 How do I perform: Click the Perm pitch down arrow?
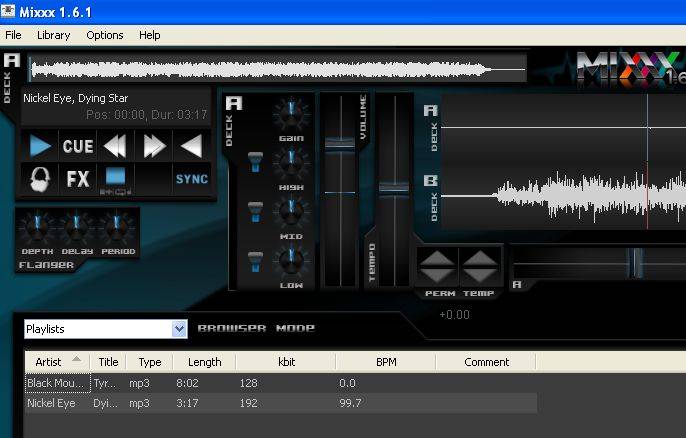click(438, 275)
